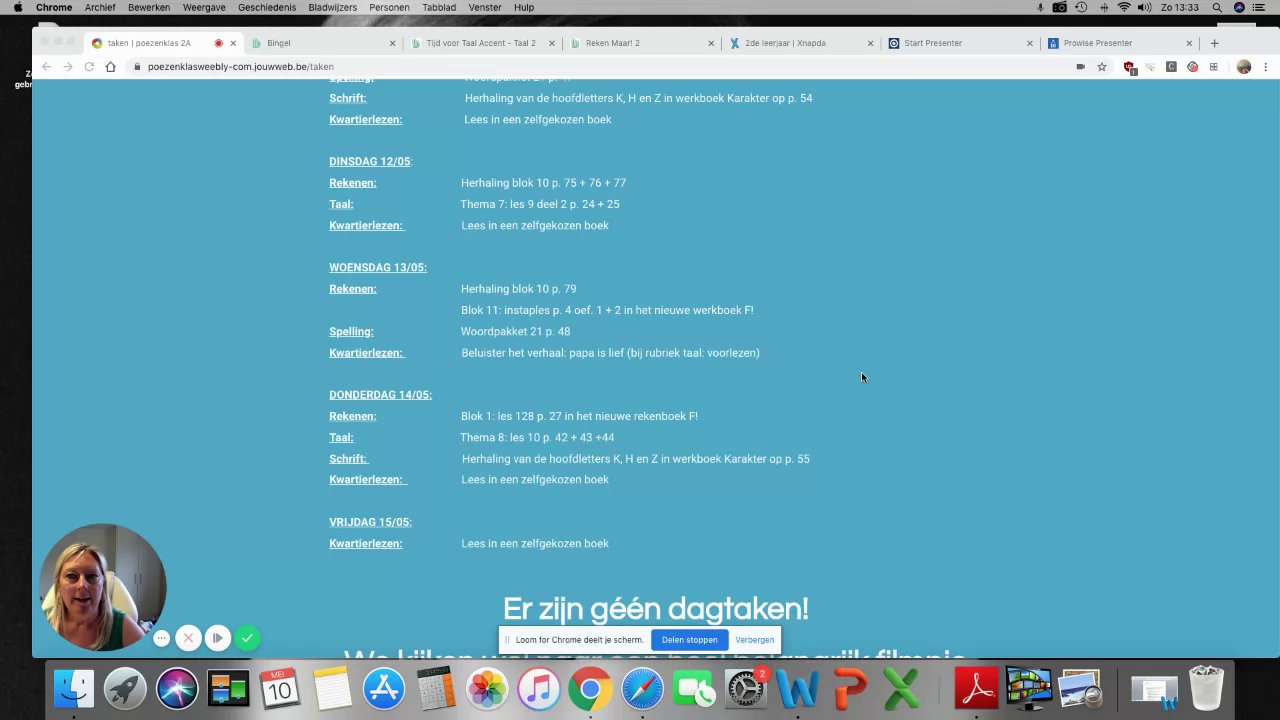
Task: Reload the page with the refresh icon
Action: pos(89,67)
